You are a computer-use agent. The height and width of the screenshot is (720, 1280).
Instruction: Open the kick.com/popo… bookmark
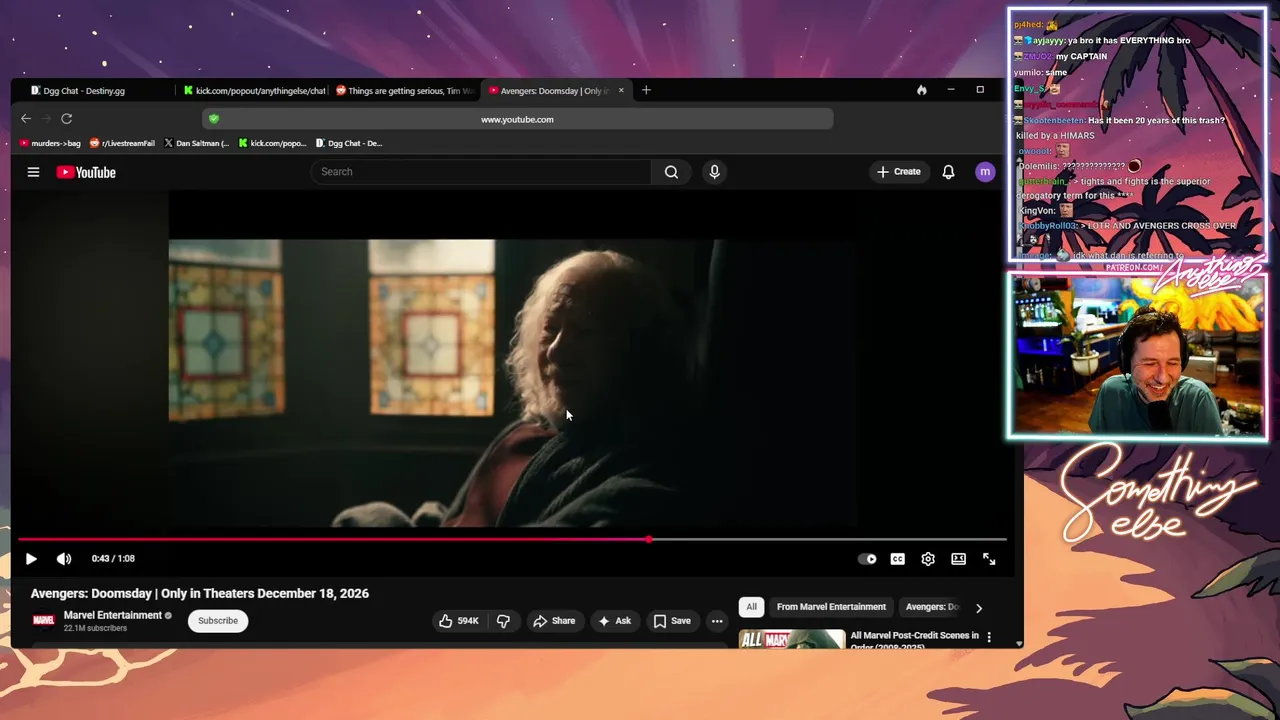272,143
